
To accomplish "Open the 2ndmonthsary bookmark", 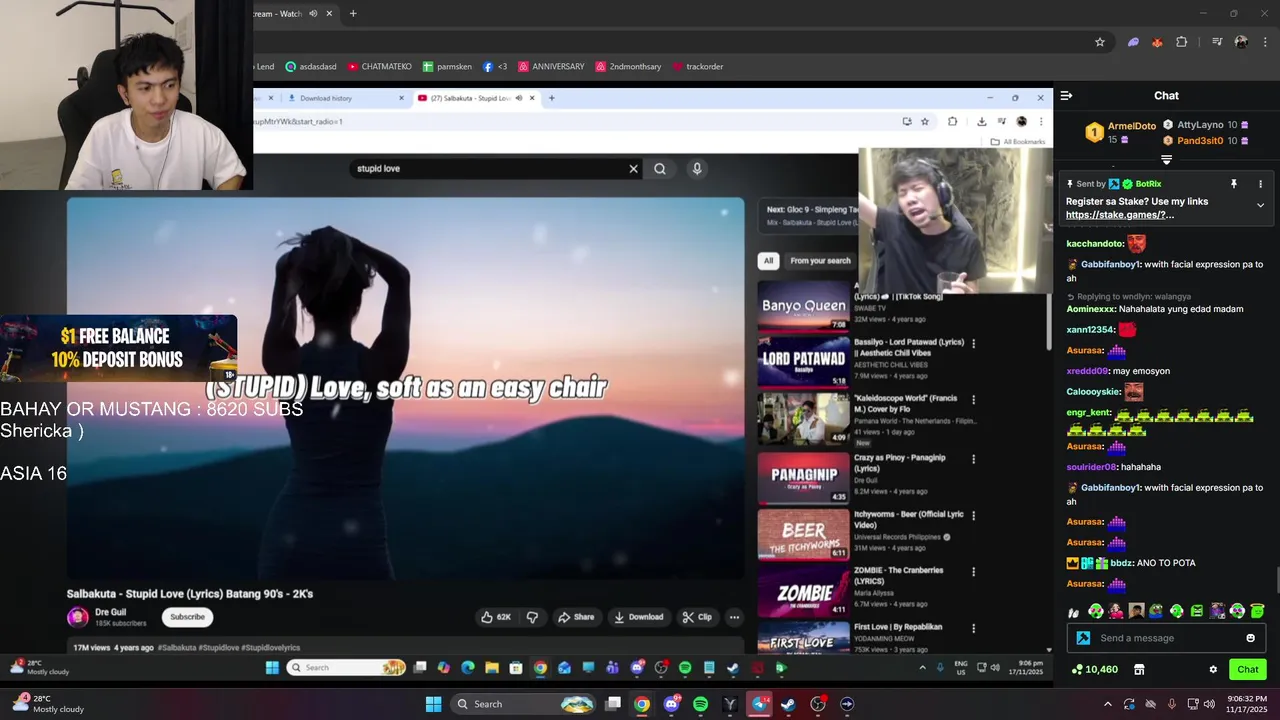I will pos(628,67).
